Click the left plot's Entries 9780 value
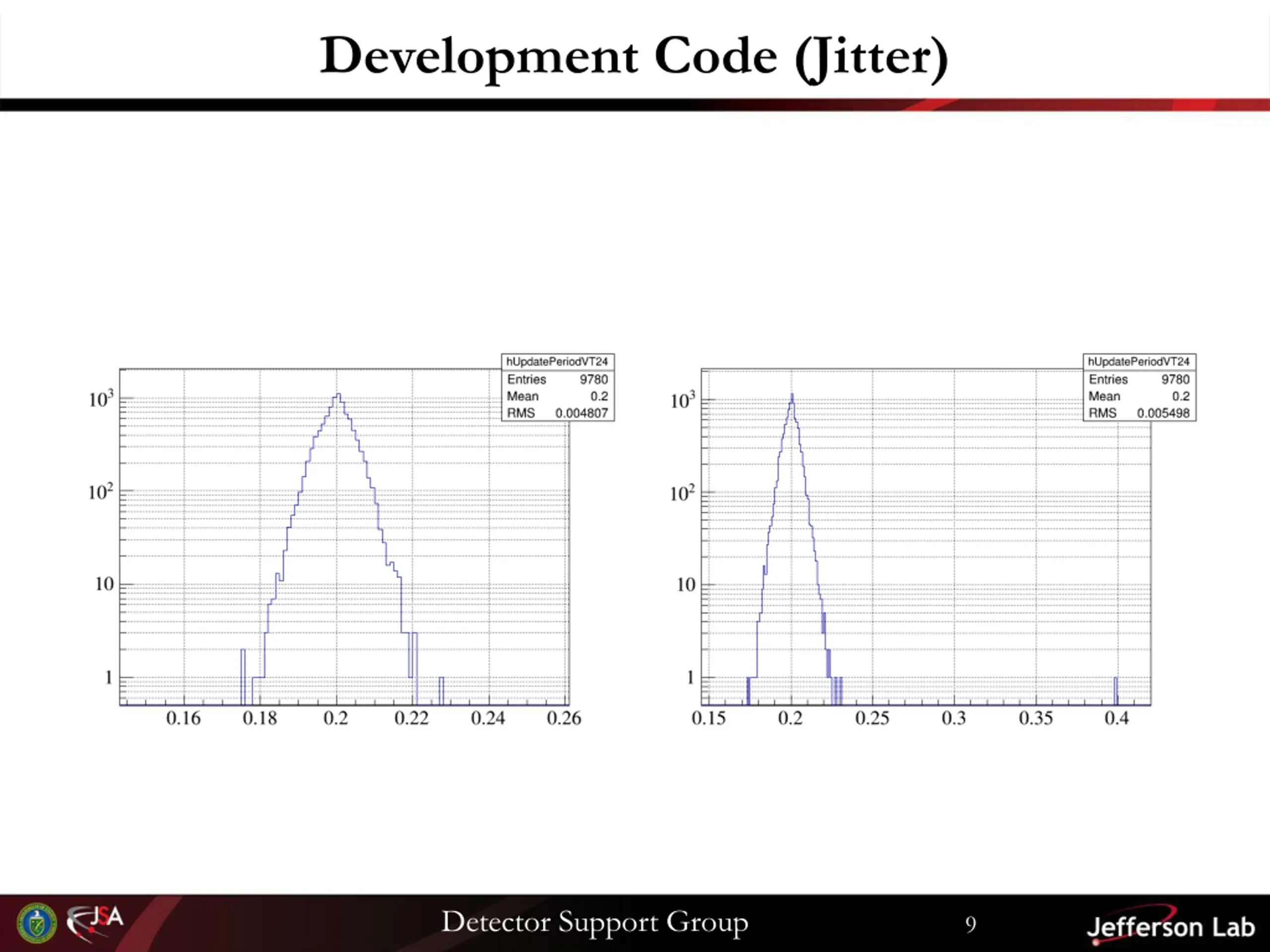Screen dimensions: 1270x952 point(594,379)
